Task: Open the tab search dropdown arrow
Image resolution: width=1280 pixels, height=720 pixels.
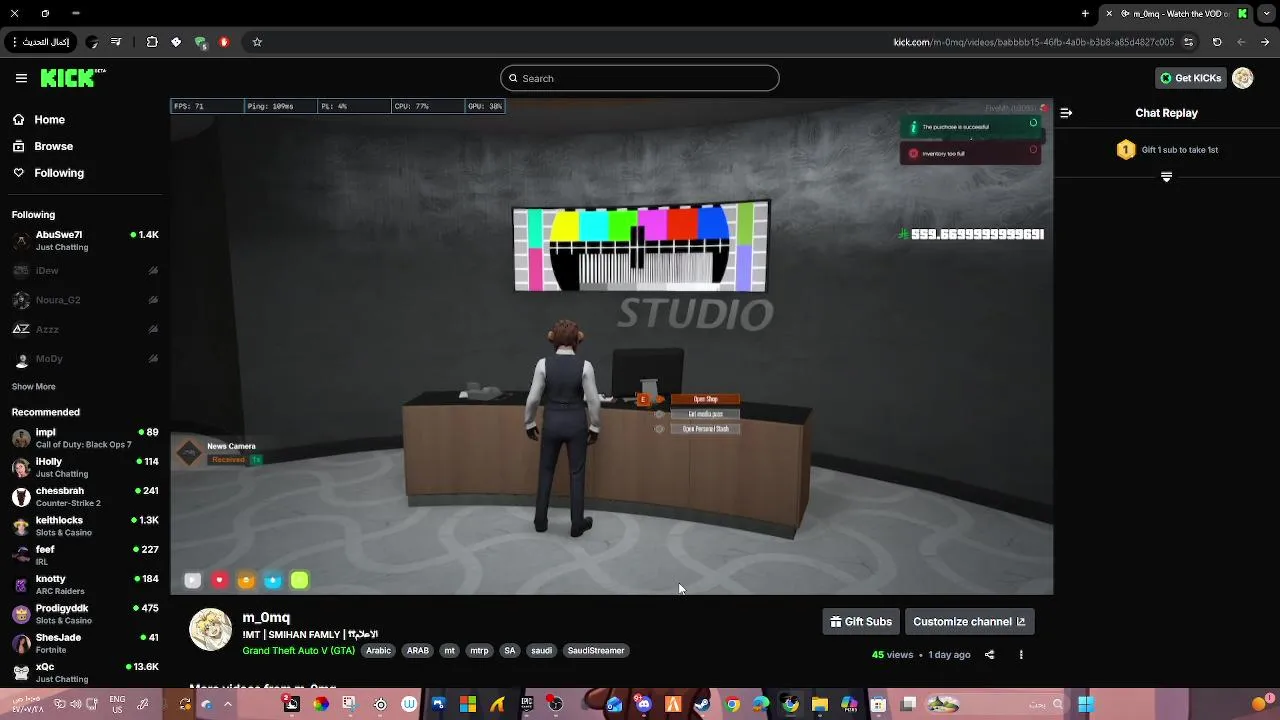Action: pos(1265,13)
